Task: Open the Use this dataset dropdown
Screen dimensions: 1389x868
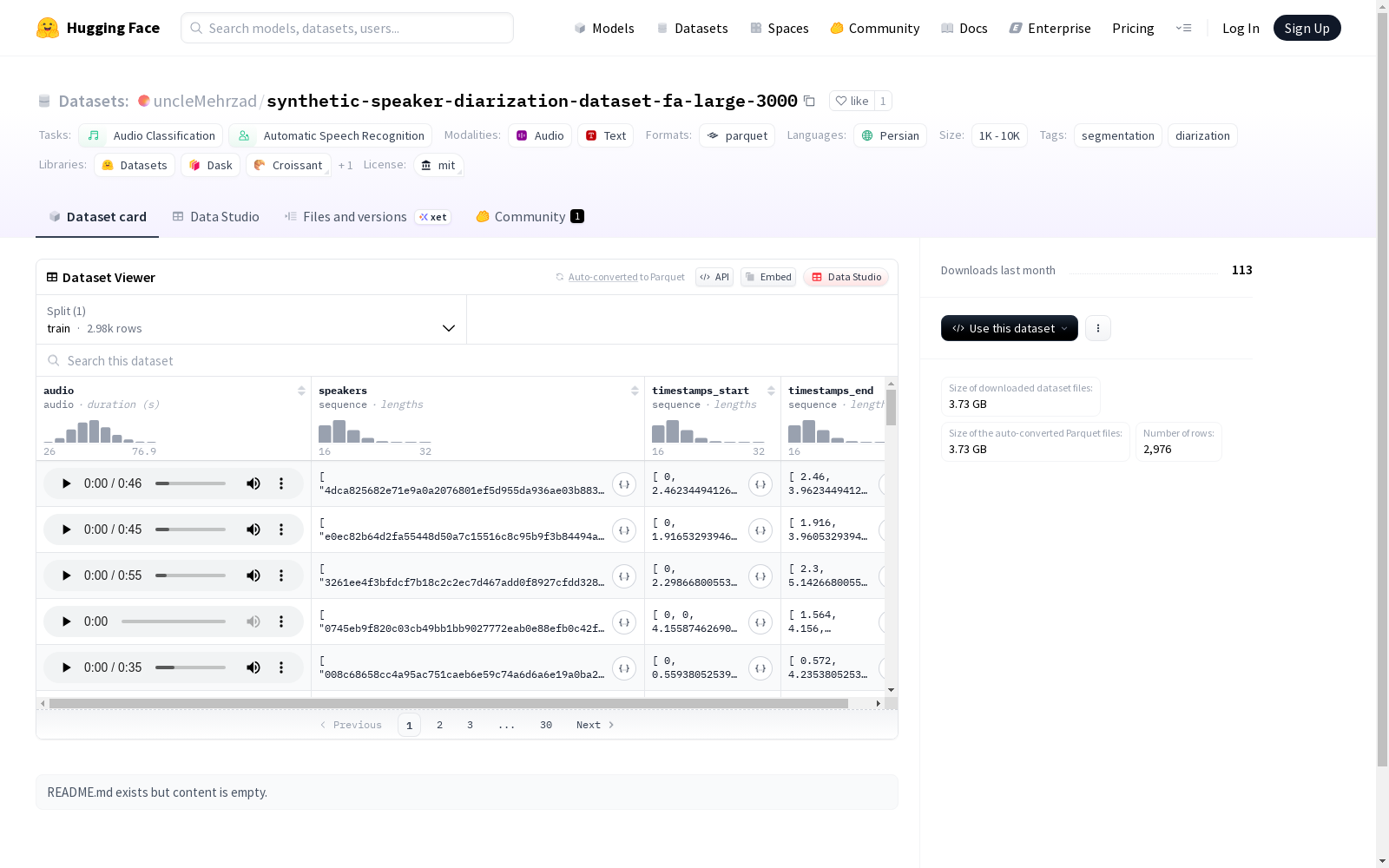Action: tap(1010, 328)
